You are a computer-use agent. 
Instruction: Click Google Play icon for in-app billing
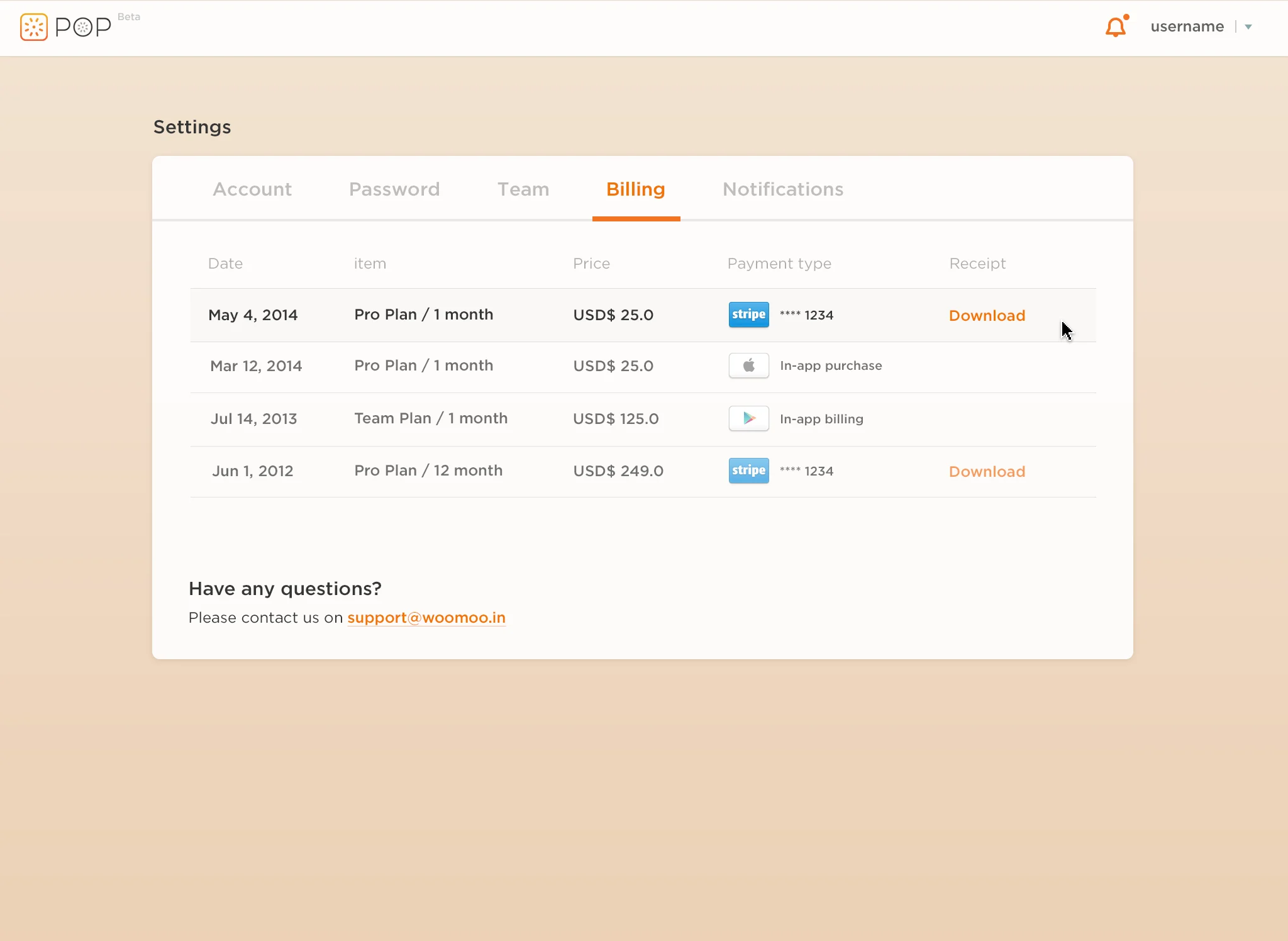click(748, 418)
